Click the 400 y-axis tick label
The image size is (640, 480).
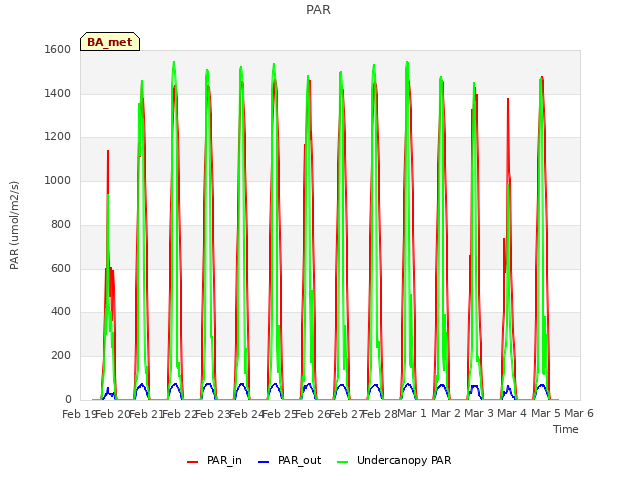point(61,312)
